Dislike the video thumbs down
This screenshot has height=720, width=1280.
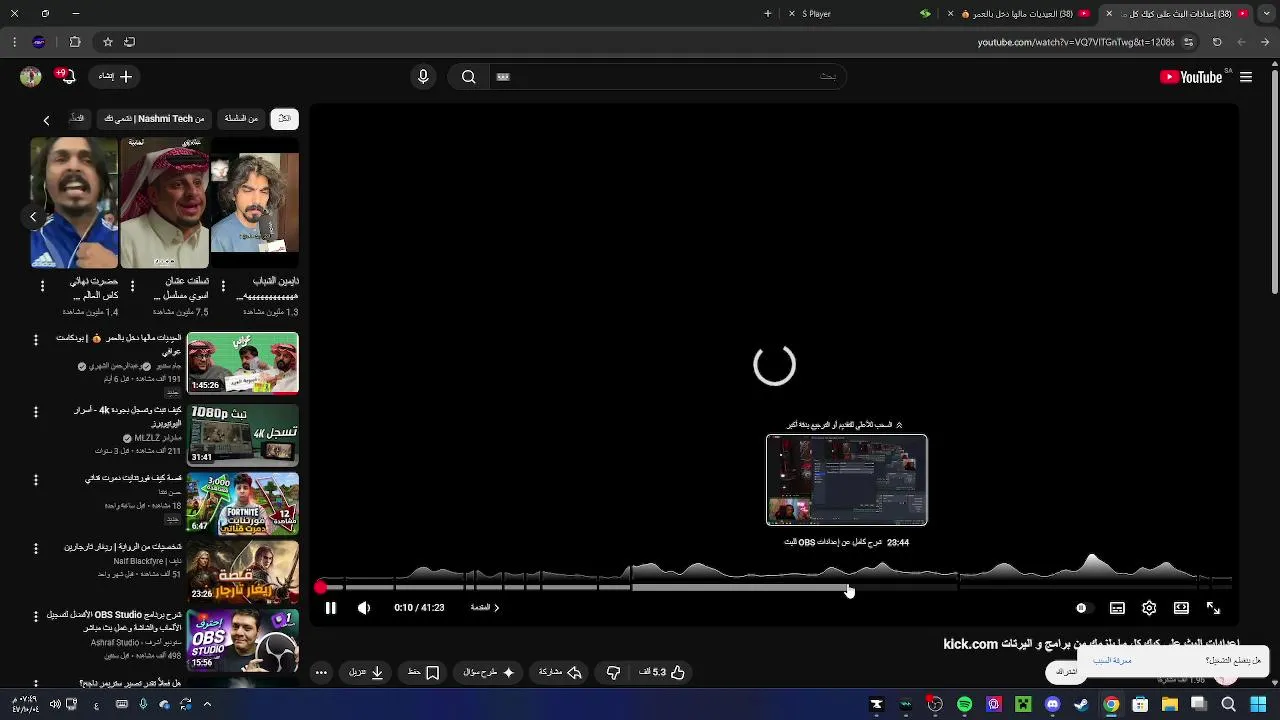[x=613, y=673]
